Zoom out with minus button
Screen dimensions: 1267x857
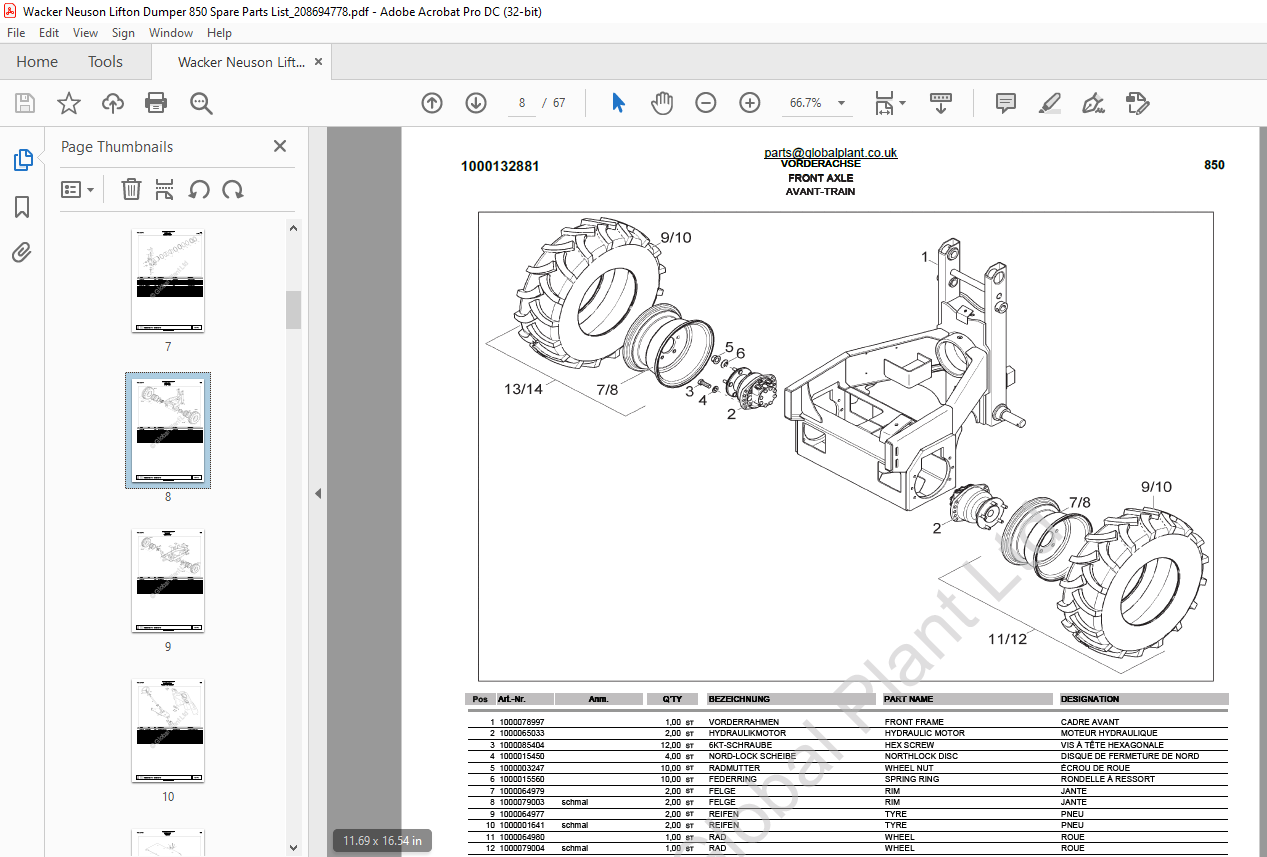pyautogui.click(x=706, y=103)
